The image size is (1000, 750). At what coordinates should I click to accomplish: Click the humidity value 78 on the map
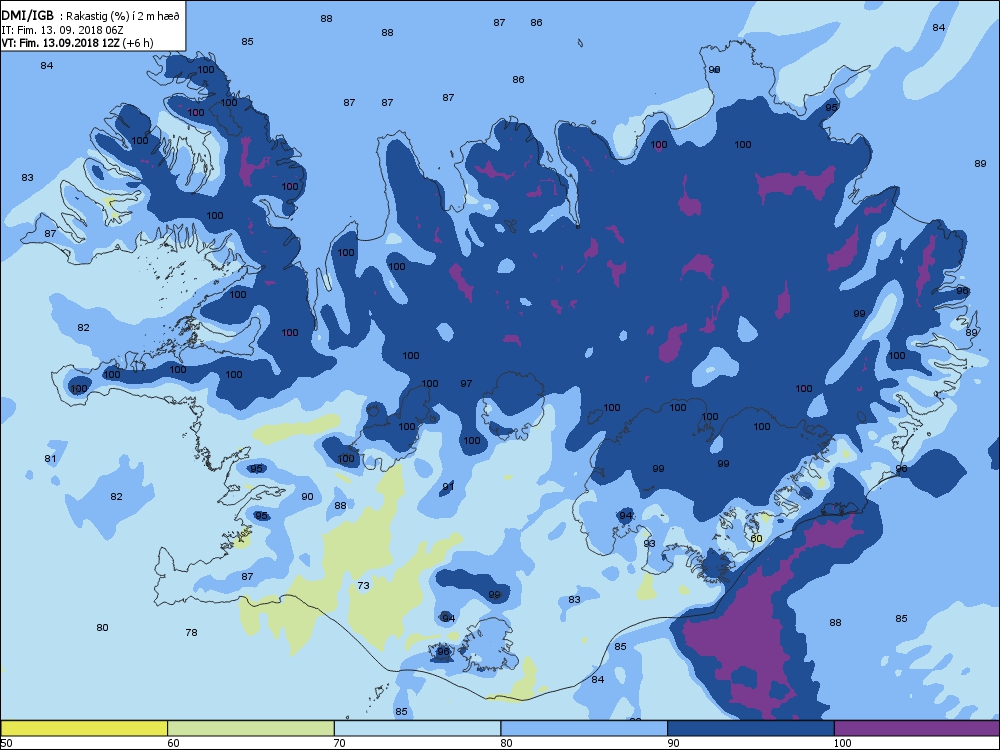pos(191,633)
